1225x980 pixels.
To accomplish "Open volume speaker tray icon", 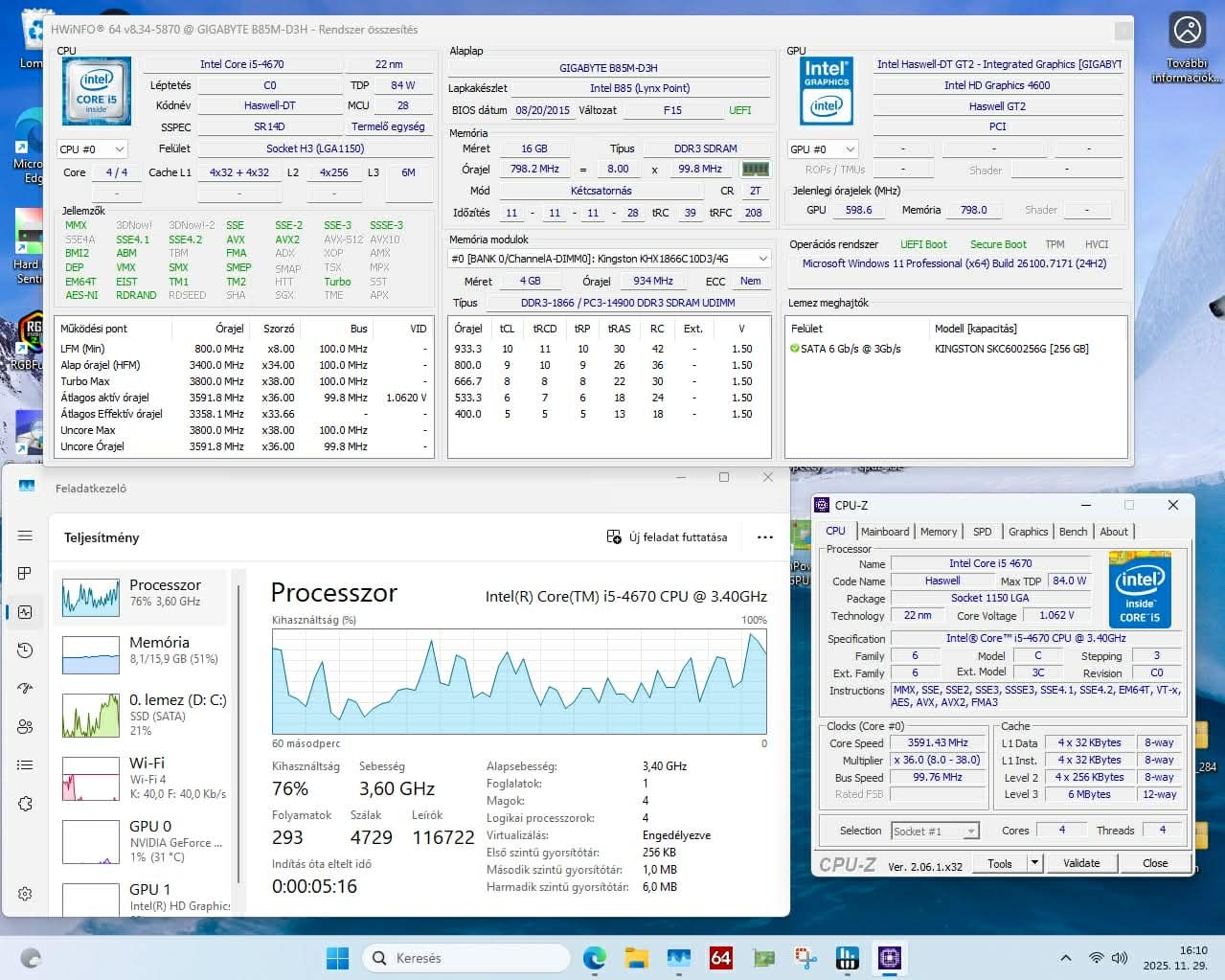I will point(1120,958).
